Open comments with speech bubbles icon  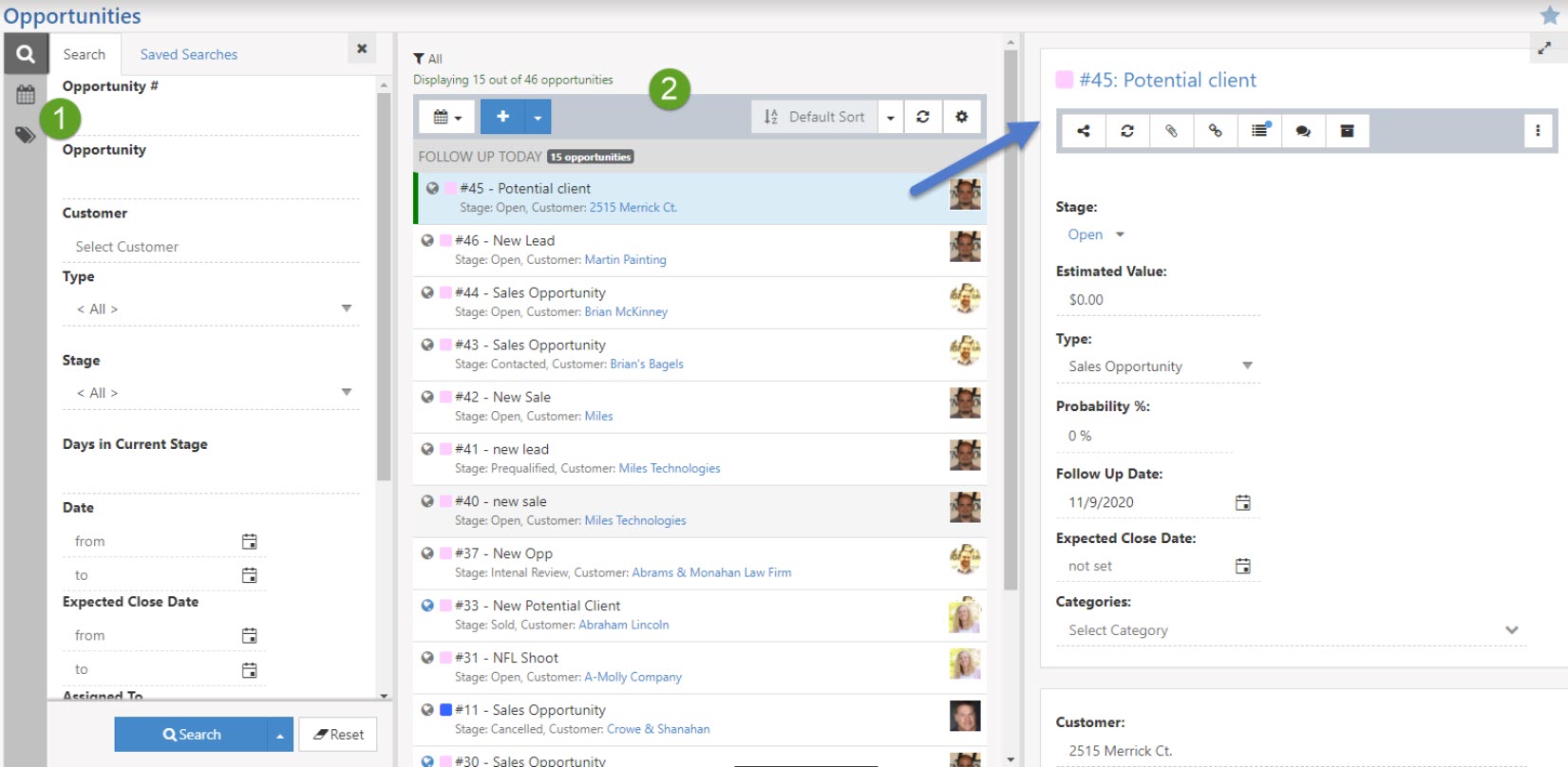1303,131
